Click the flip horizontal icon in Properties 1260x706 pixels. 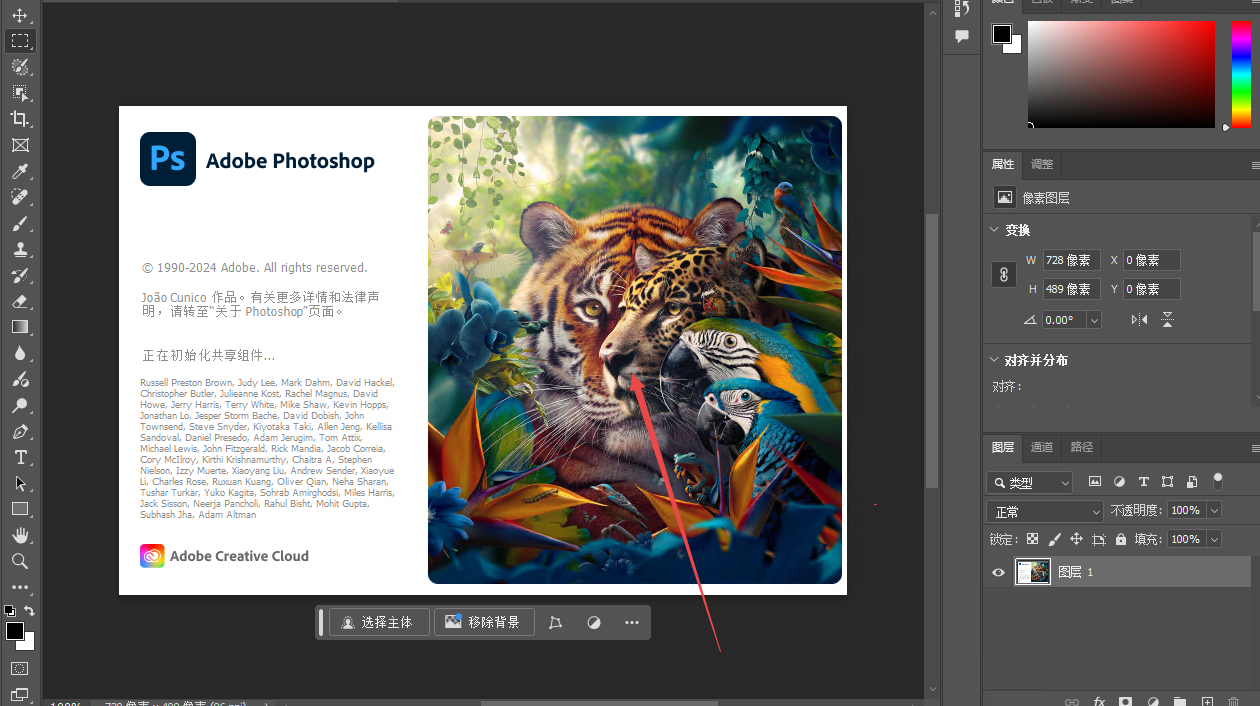click(x=1139, y=320)
